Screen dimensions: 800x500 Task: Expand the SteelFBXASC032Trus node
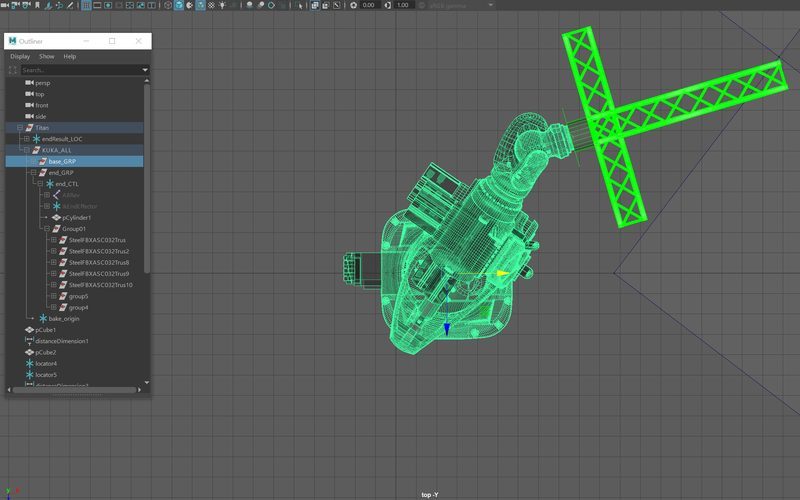tap(54, 240)
